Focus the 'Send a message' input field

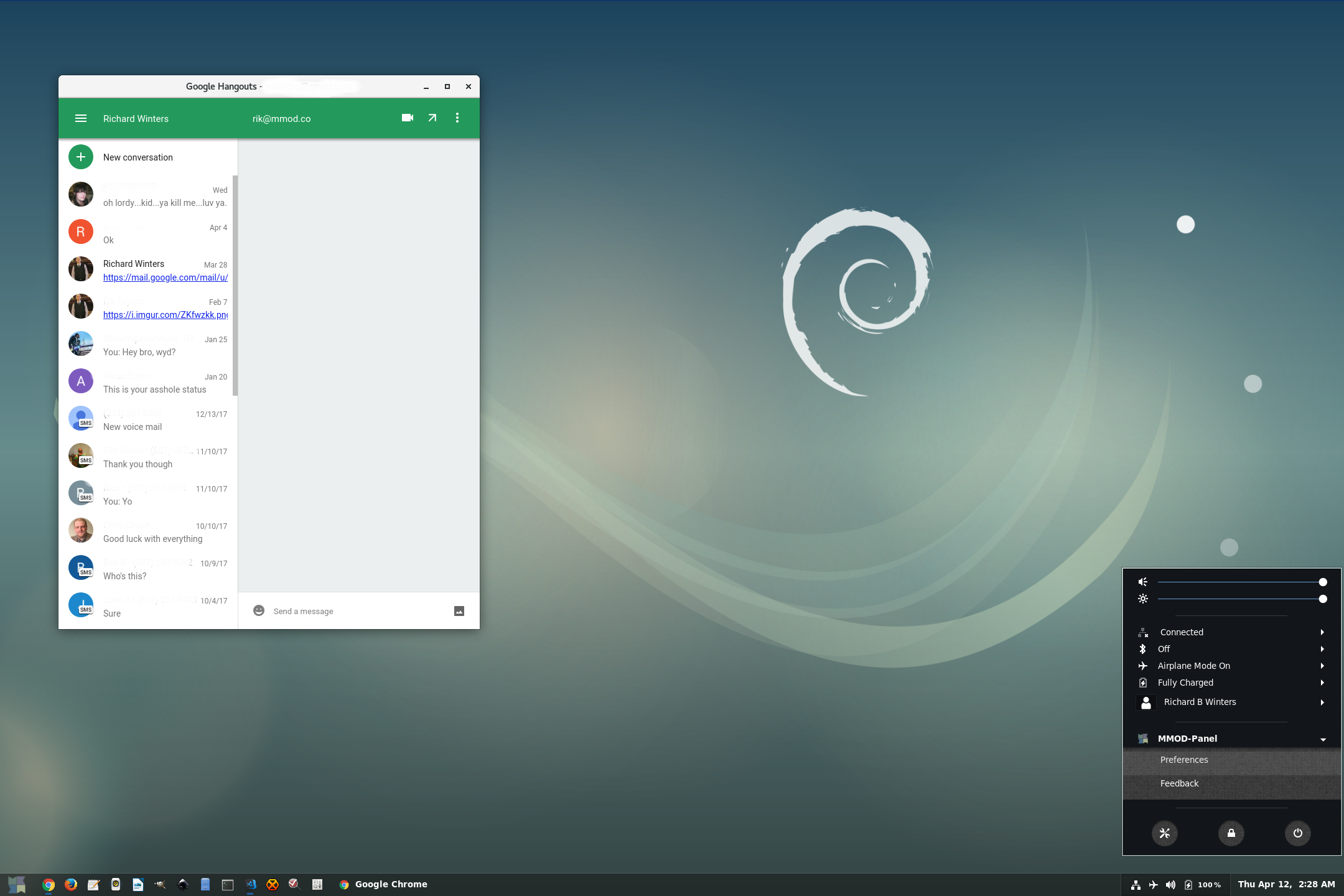coord(360,611)
